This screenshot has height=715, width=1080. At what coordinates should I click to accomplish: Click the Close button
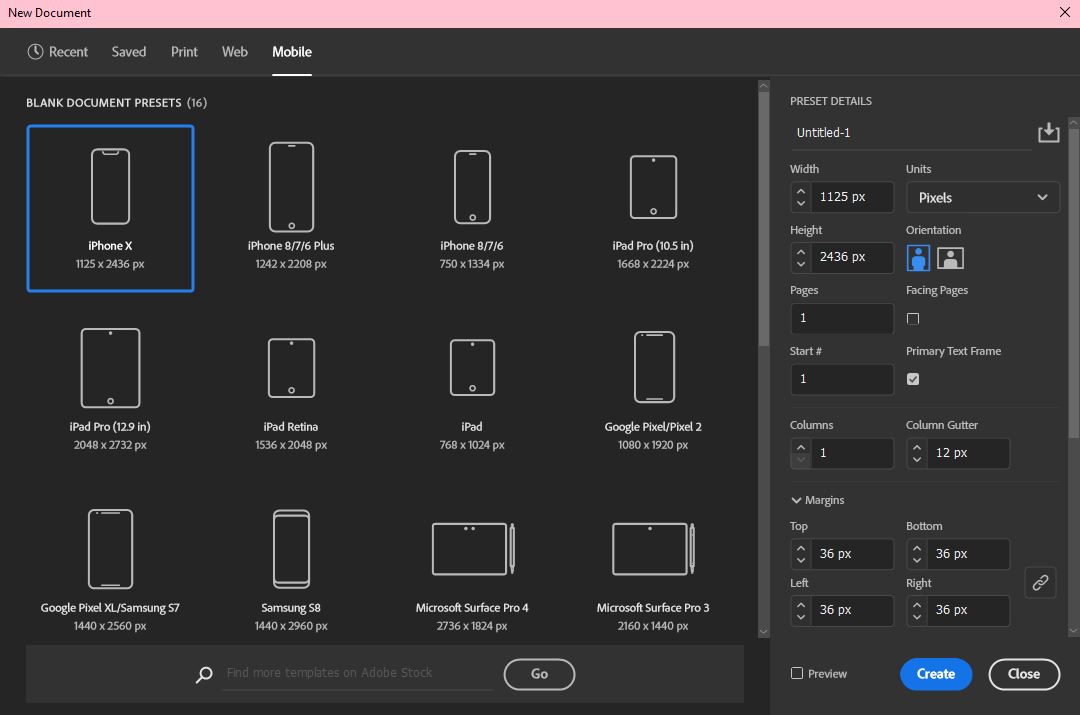pyautogui.click(x=1024, y=674)
